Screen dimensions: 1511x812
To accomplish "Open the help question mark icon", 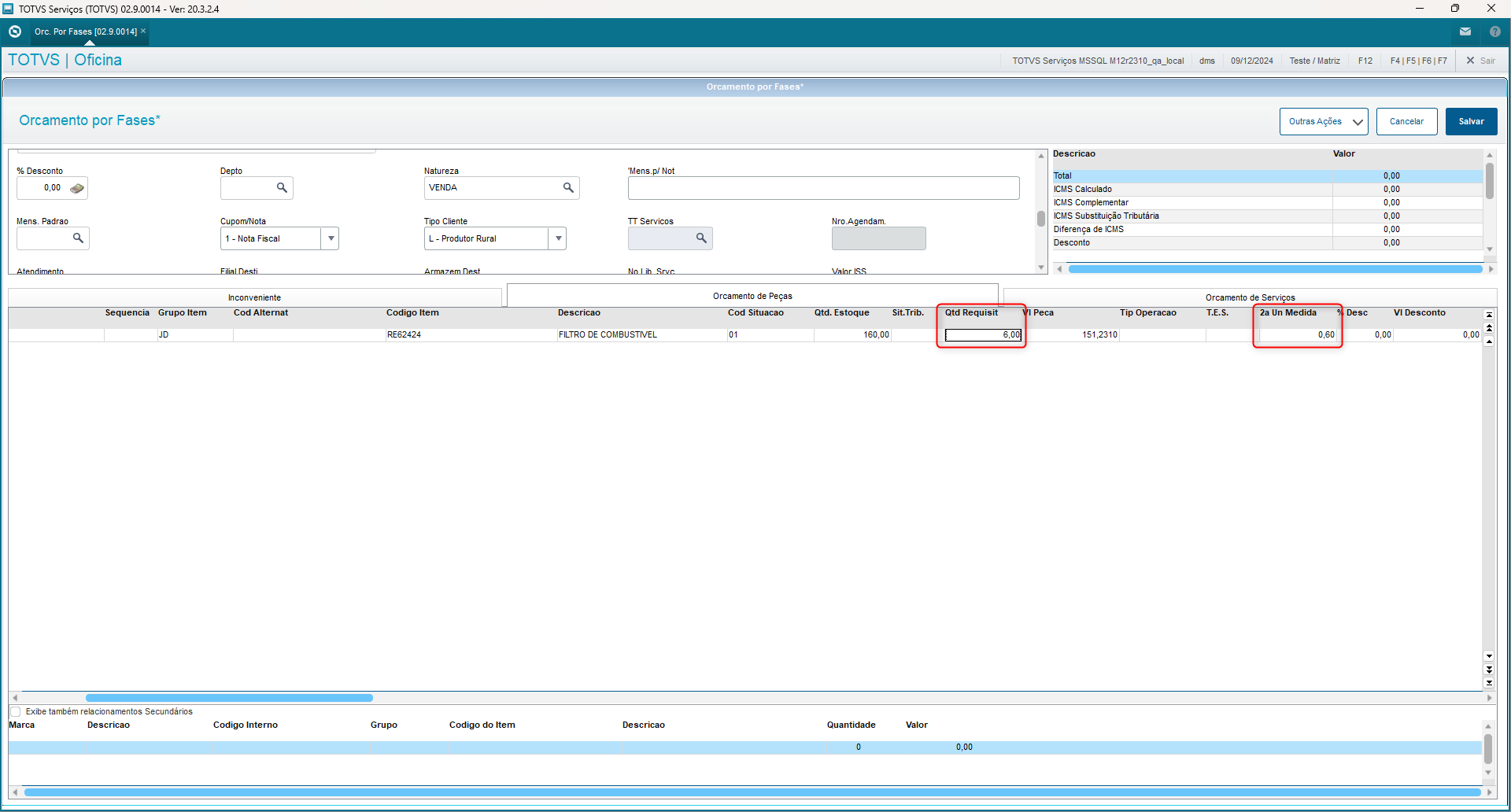I will tap(1495, 31).
